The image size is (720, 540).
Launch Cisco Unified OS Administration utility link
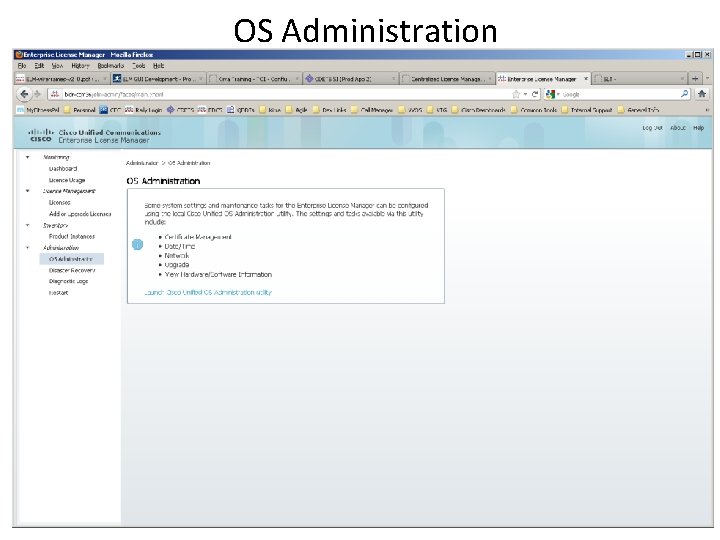[x=208, y=292]
